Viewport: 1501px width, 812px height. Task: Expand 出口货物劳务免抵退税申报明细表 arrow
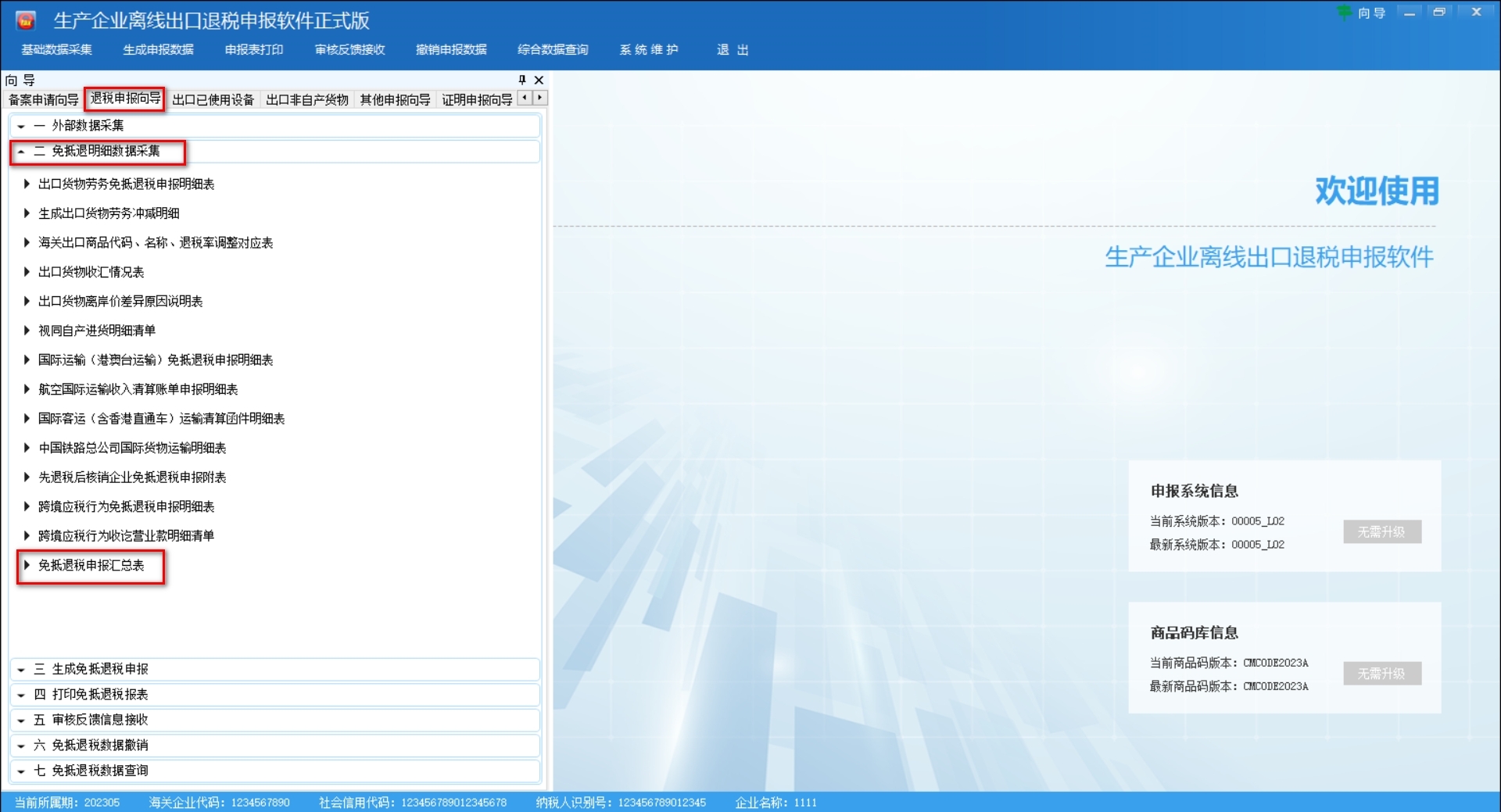[27, 184]
